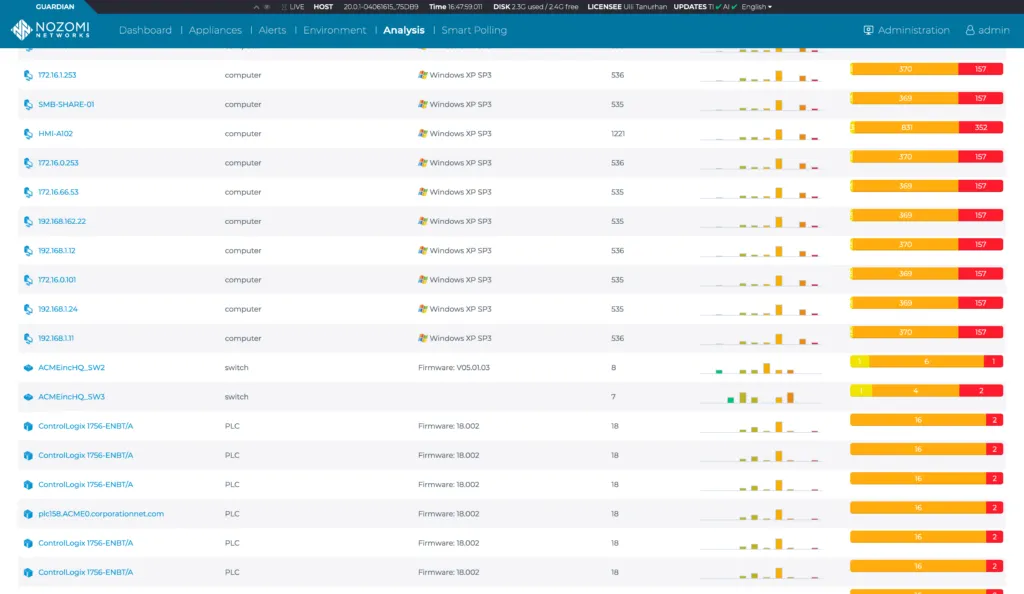Open the plc158.ACME0.corporationnet.com link
1024x594 pixels.
click(101, 514)
